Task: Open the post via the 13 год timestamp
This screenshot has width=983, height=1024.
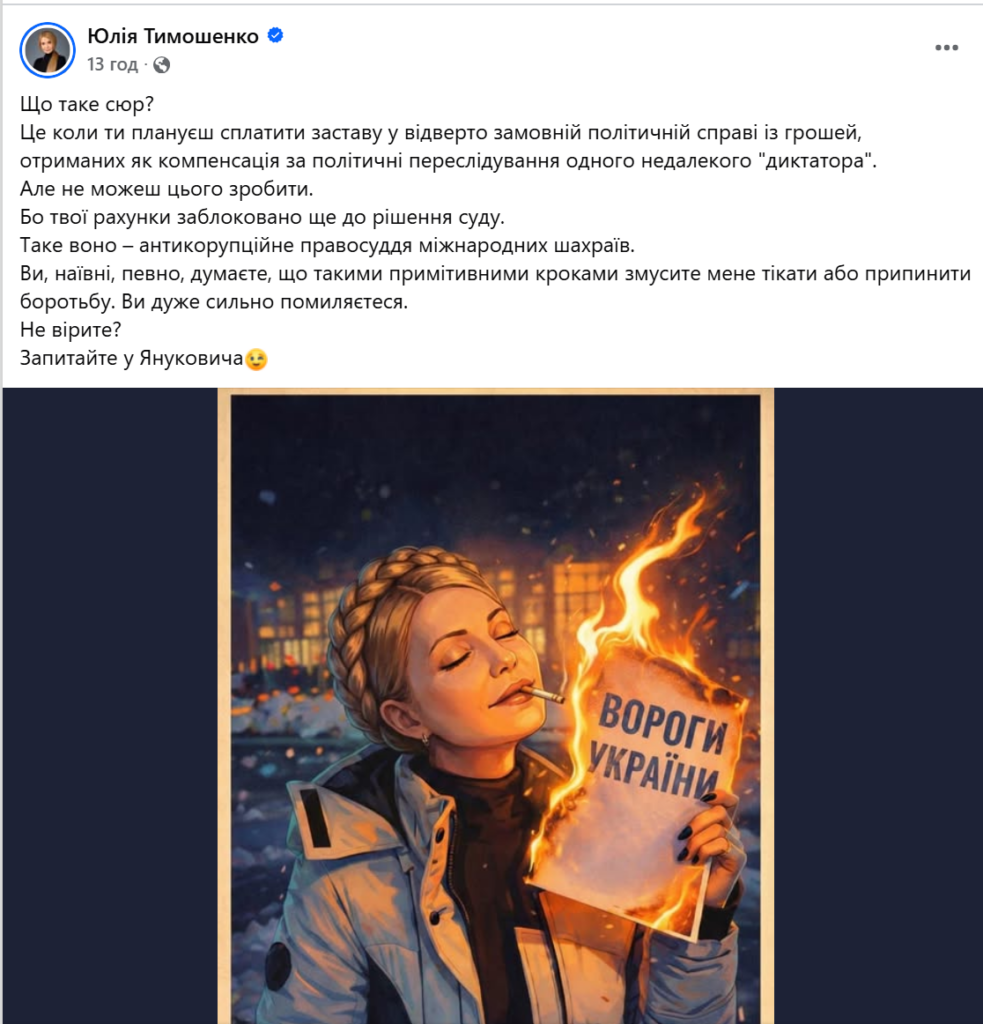Action: point(112,65)
